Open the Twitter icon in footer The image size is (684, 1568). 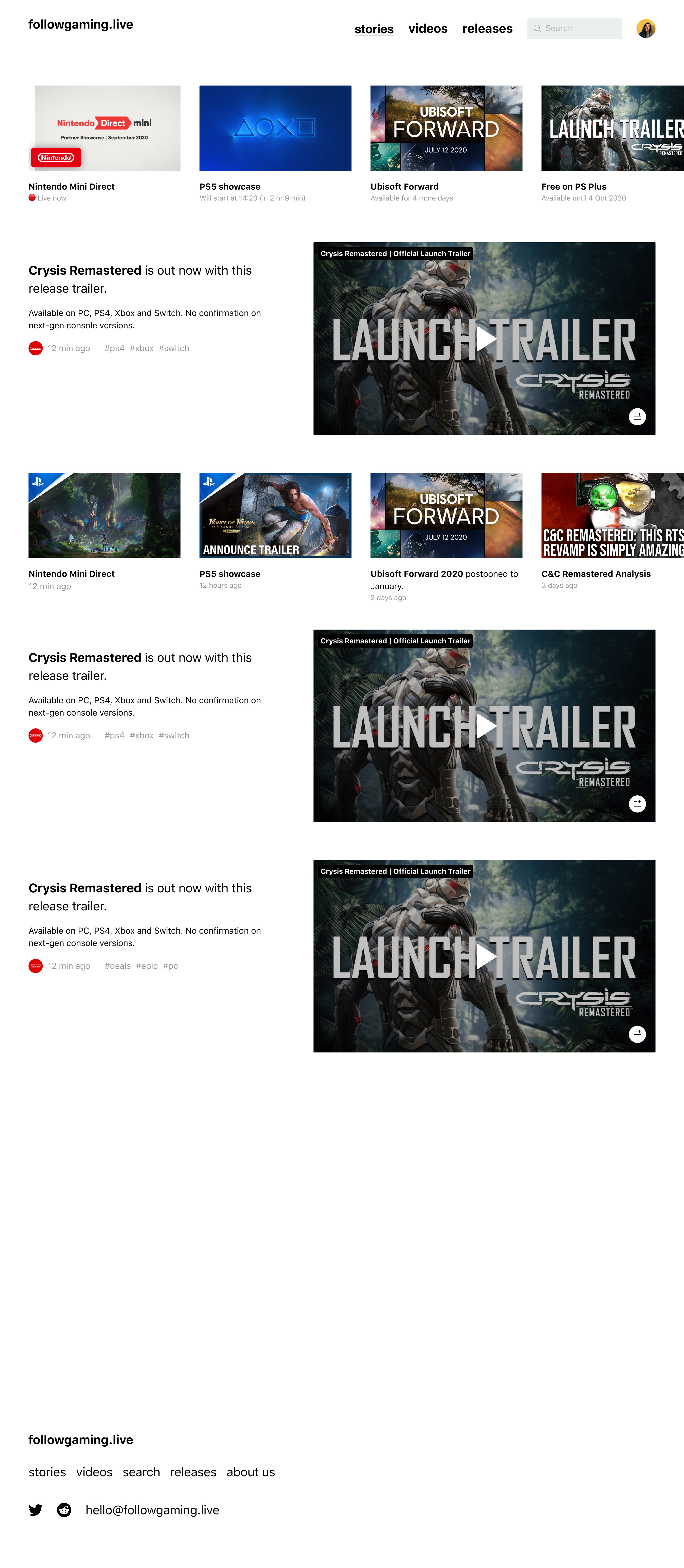pos(36,1510)
